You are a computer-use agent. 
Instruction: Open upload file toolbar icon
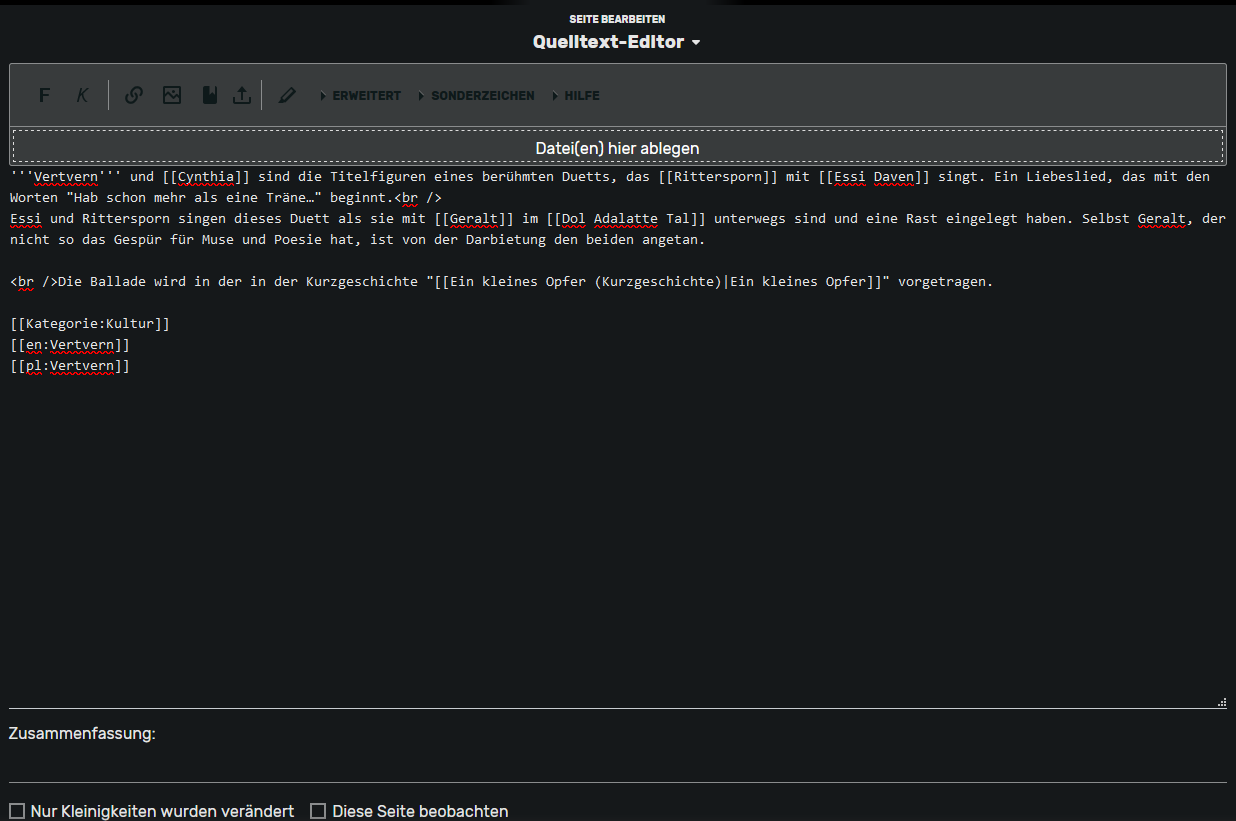click(x=242, y=96)
